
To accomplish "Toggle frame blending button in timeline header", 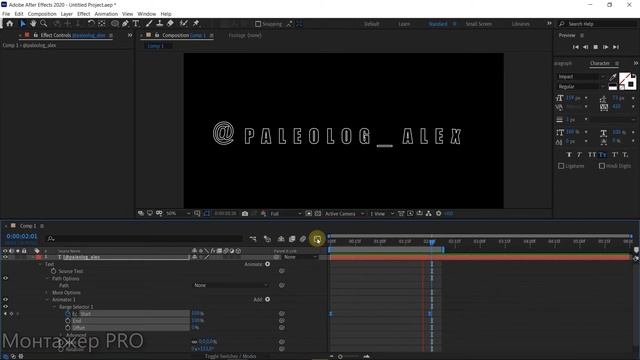I will pos(292,239).
